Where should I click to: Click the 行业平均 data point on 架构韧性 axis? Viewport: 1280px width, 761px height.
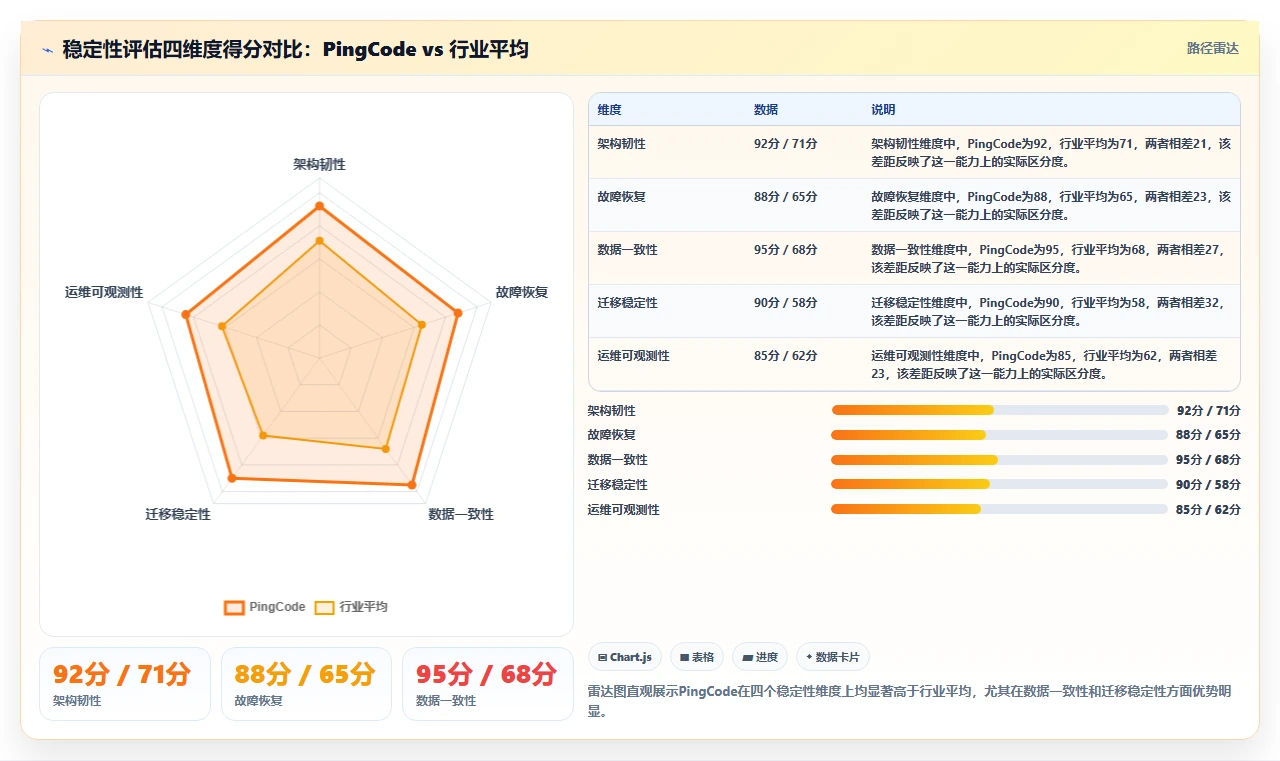click(319, 241)
